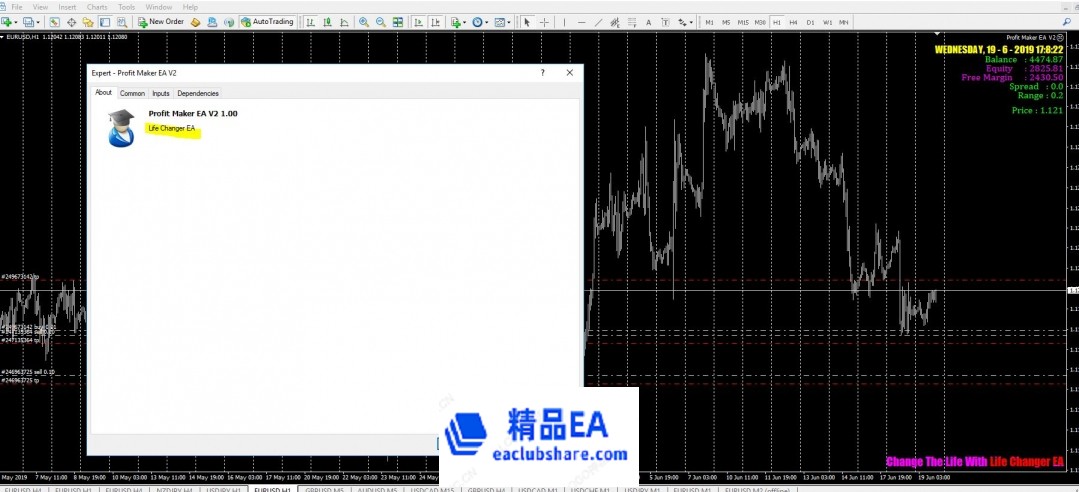
Task: Switch chart to M15 timeframe
Action: tap(743, 21)
